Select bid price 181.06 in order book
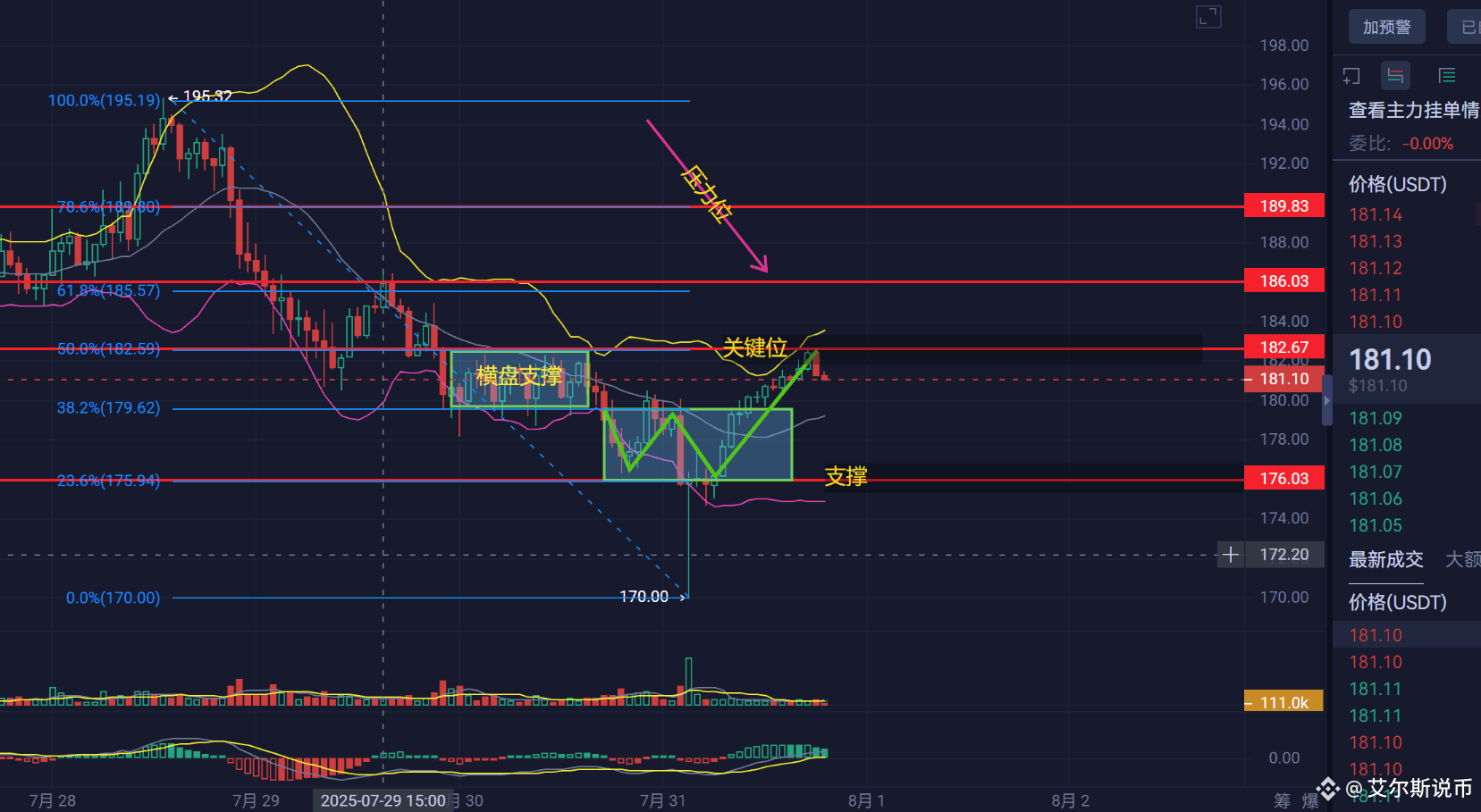 pyautogui.click(x=1376, y=498)
